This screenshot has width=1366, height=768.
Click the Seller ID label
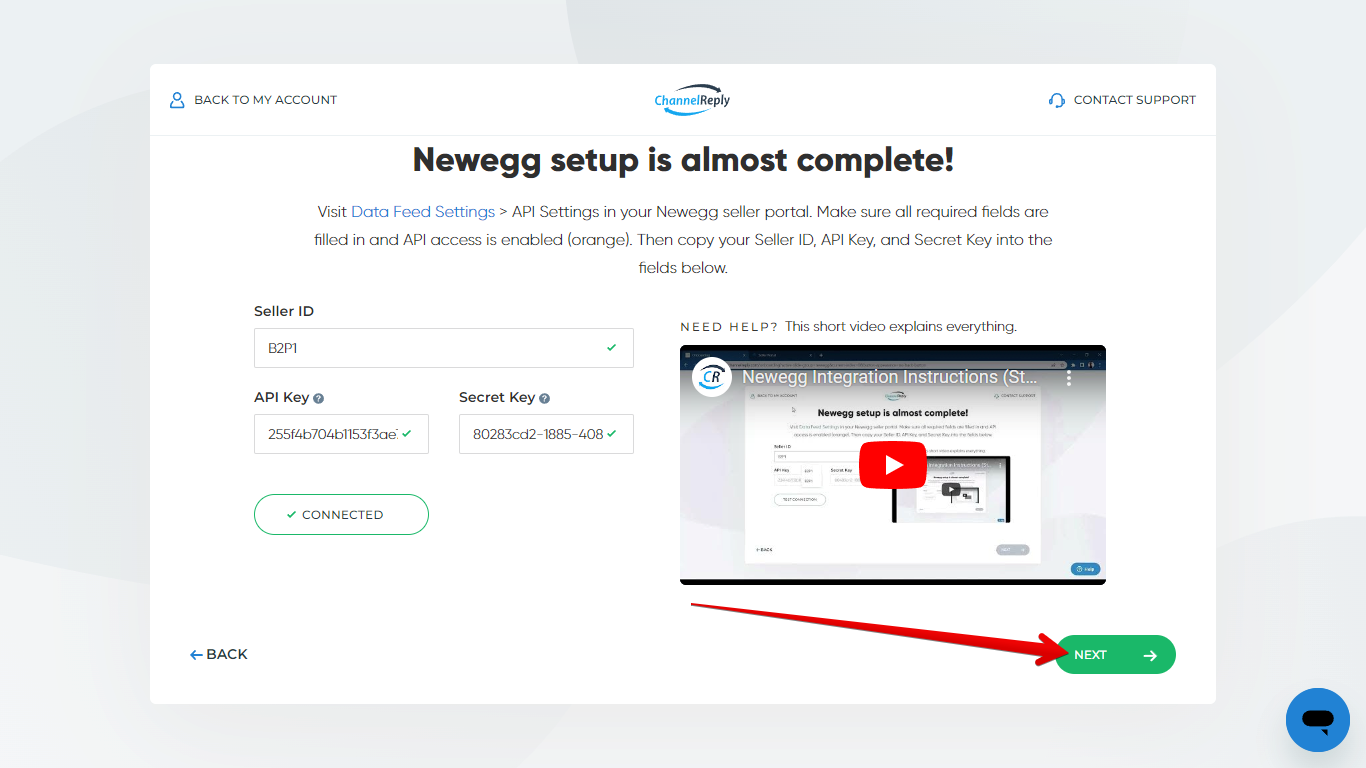pos(284,311)
